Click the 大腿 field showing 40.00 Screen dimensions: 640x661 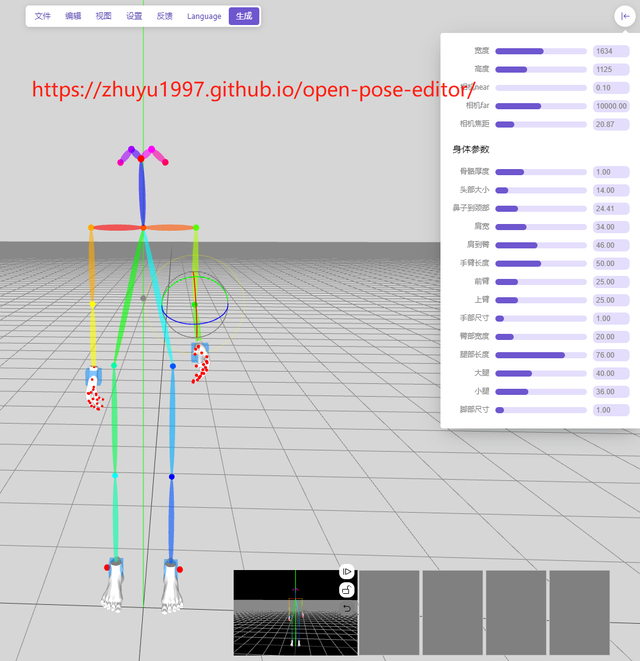[x=611, y=373]
